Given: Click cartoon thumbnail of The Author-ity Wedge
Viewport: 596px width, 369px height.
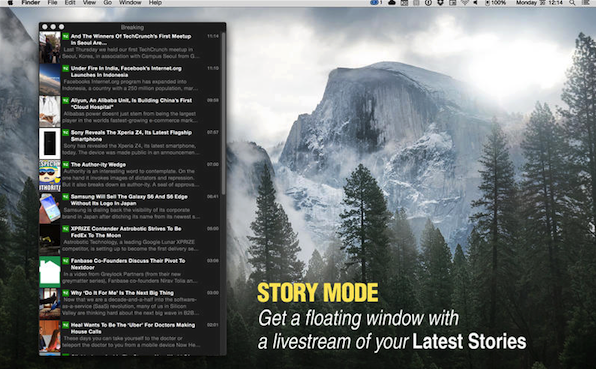Looking at the screenshot, I should click(x=50, y=176).
